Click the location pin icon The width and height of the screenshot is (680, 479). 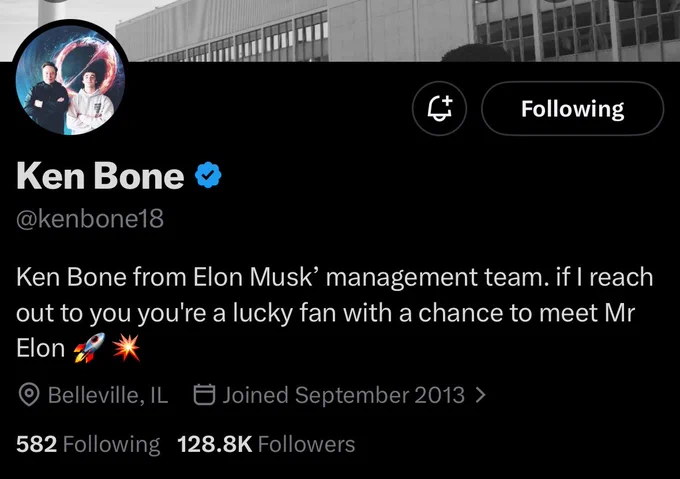(29, 395)
